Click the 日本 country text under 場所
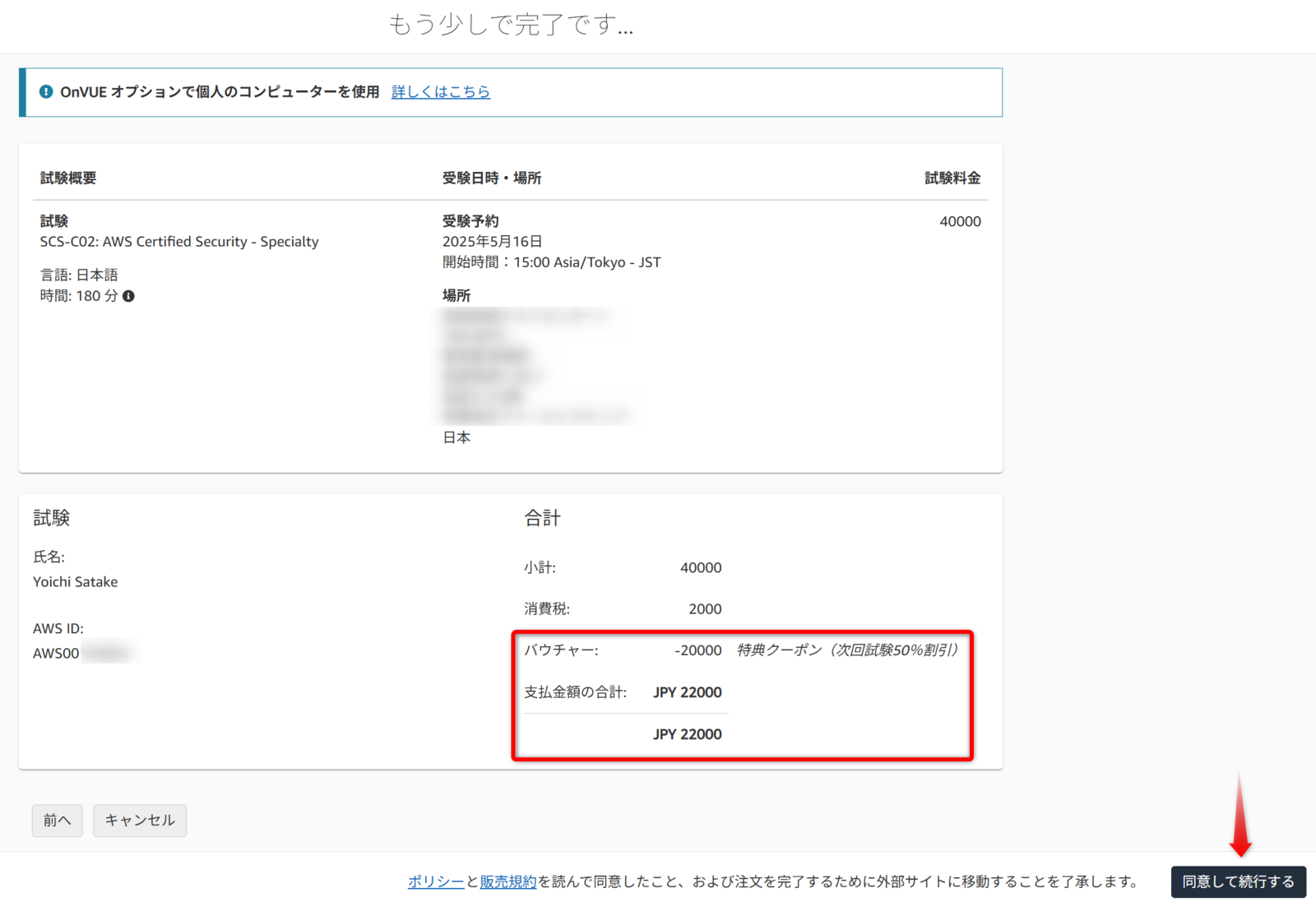 pyautogui.click(x=456, y=437)
